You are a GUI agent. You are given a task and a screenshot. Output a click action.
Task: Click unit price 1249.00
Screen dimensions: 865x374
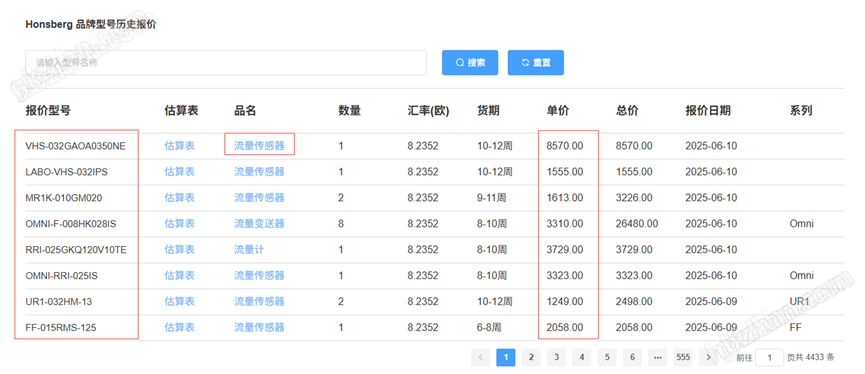coord(564,302)
